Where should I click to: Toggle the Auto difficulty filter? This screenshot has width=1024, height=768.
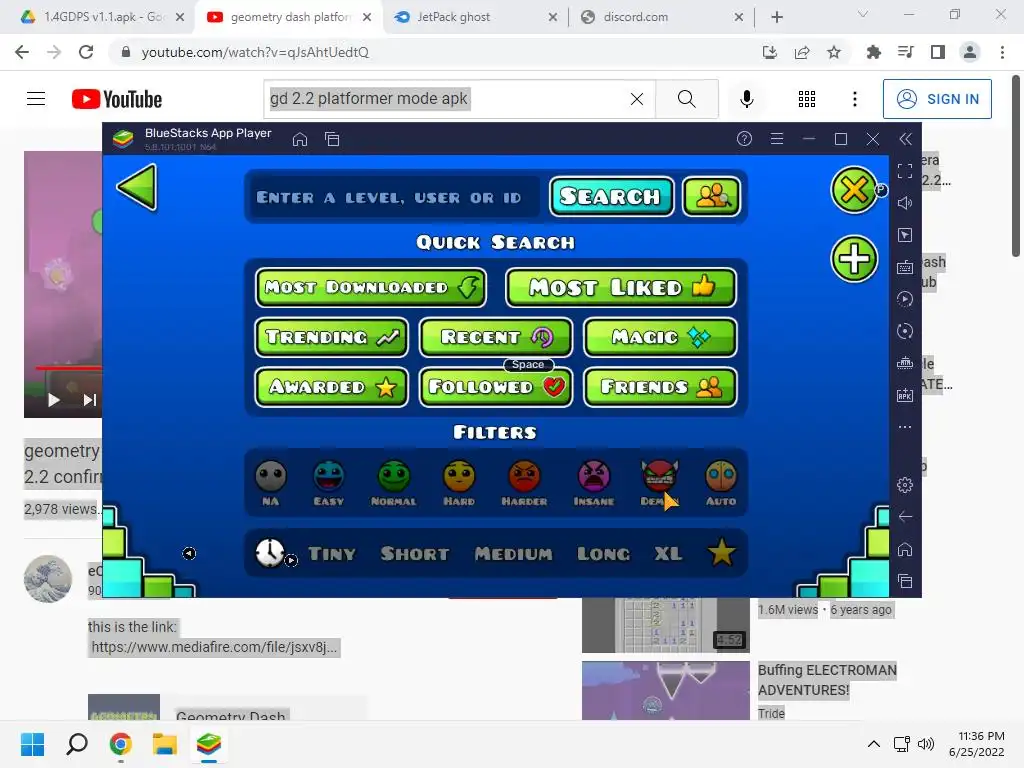pos(721,483)
